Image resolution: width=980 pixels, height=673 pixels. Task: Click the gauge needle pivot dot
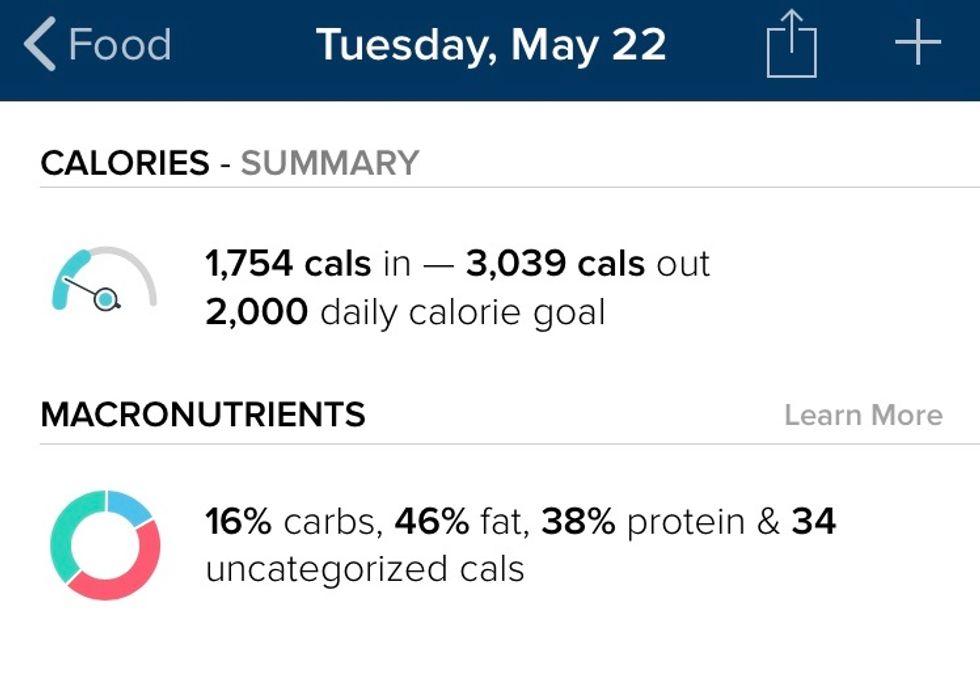pos(108,298)
